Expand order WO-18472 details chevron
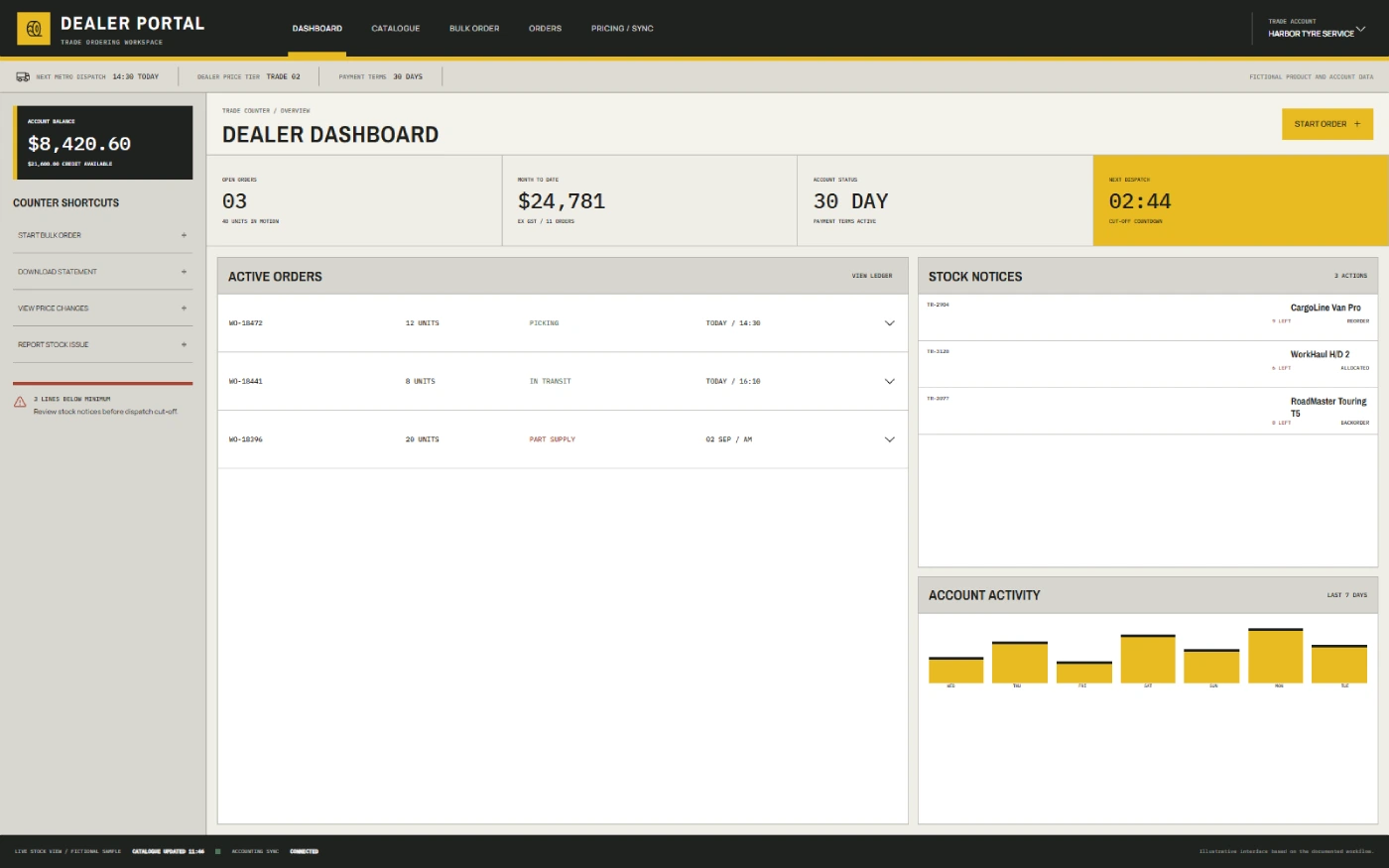This screenshot has width=1389, height=868. [x=890, y=323]
